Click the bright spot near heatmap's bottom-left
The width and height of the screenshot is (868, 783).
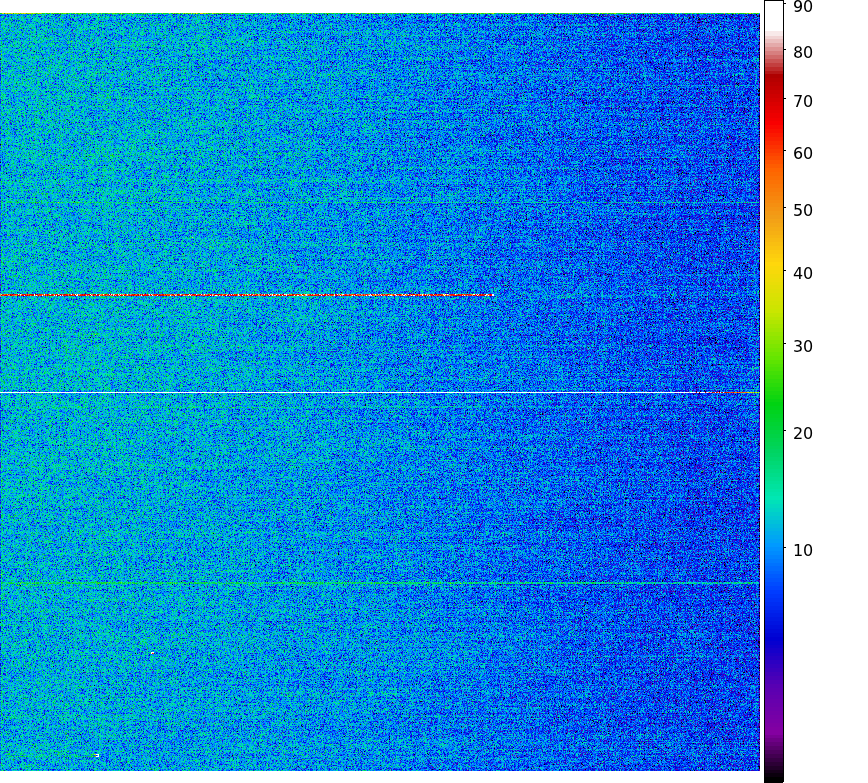pos(96,755)
